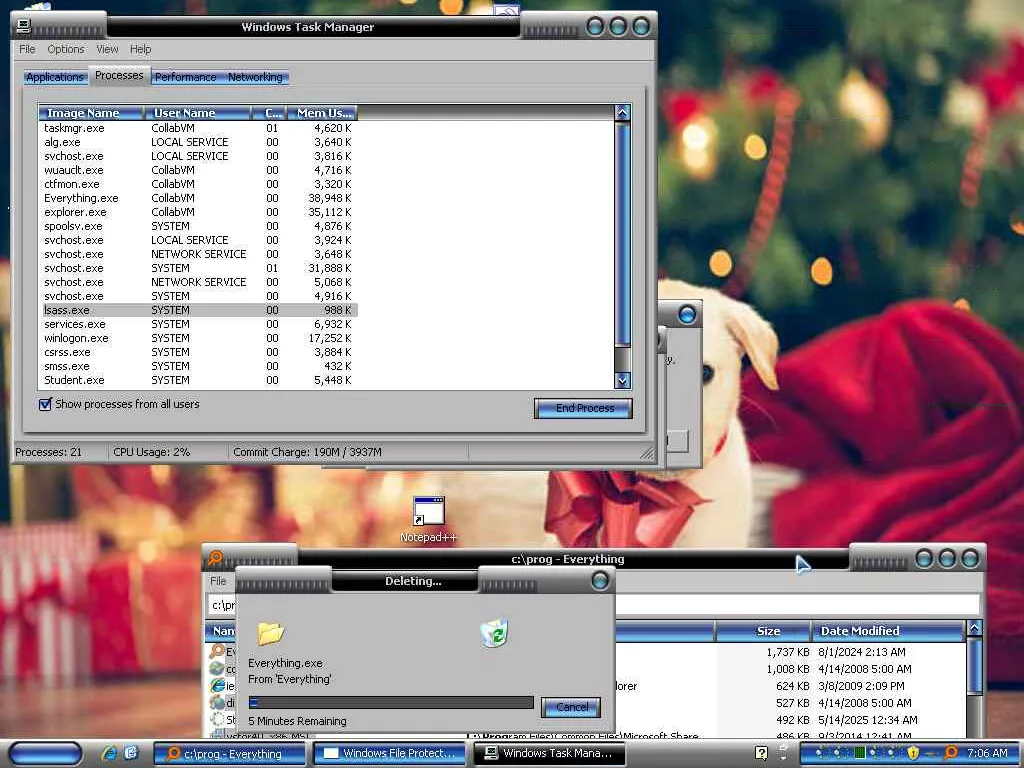Select the Processes tab
The width and height of the screenshot is (1024, 768).
pyautogui.click(x=119, y=76)
